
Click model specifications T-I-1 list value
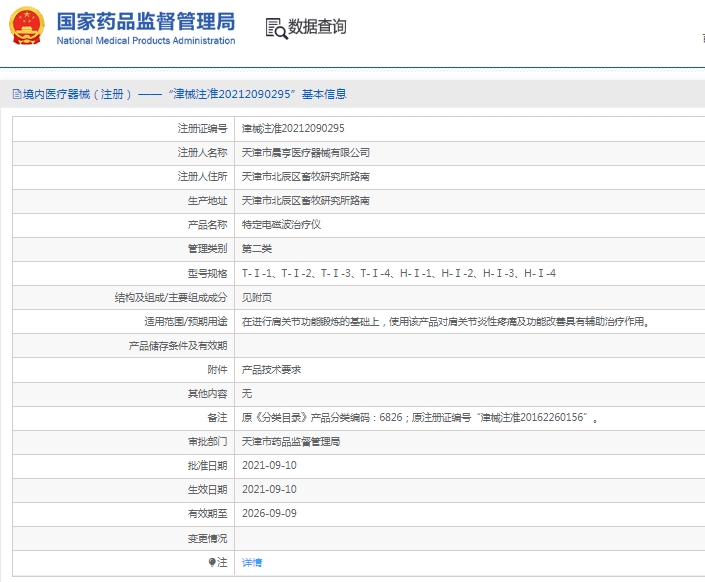pos(399,273)
